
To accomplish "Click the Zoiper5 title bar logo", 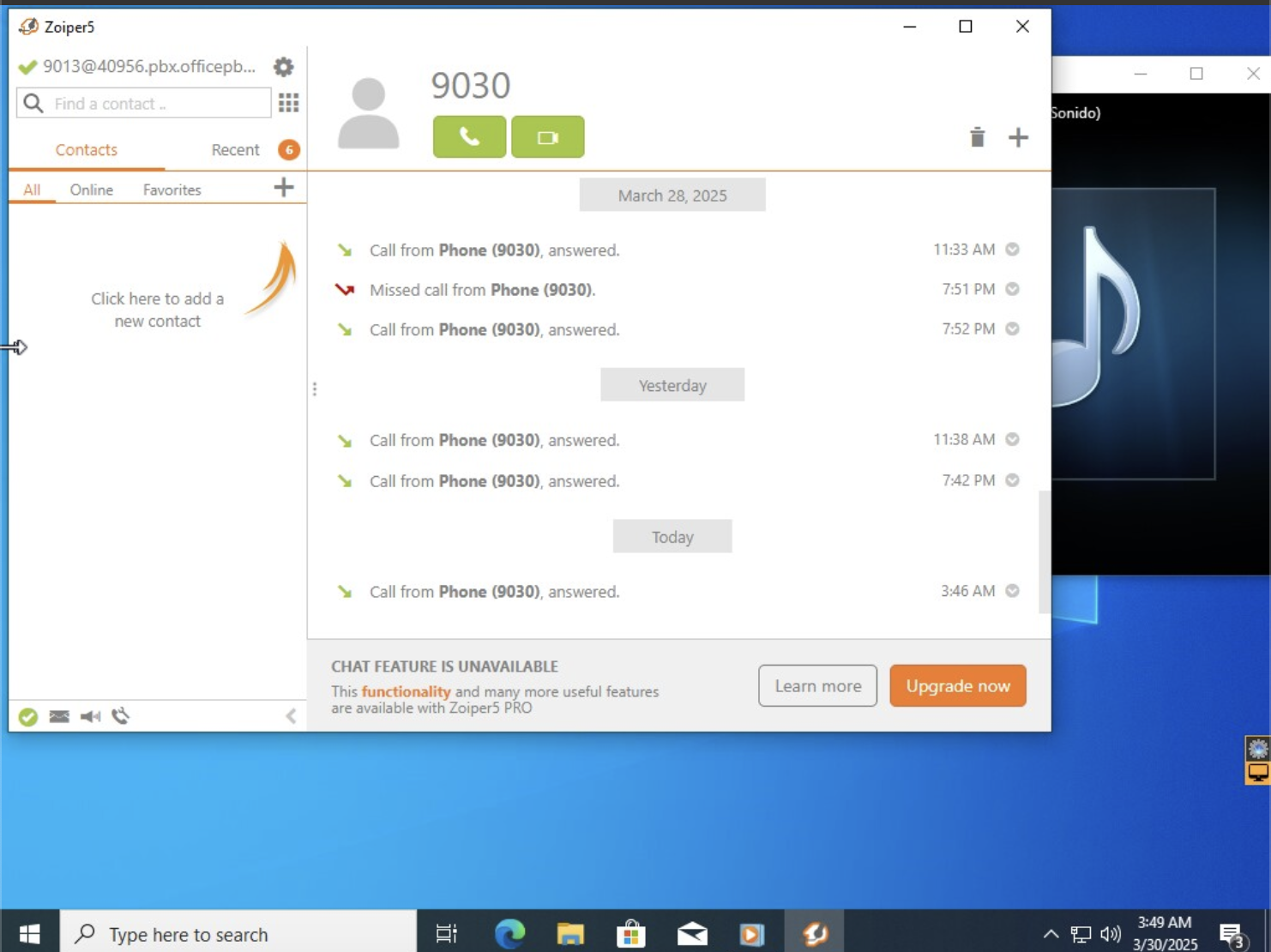I will coord(28,27).
